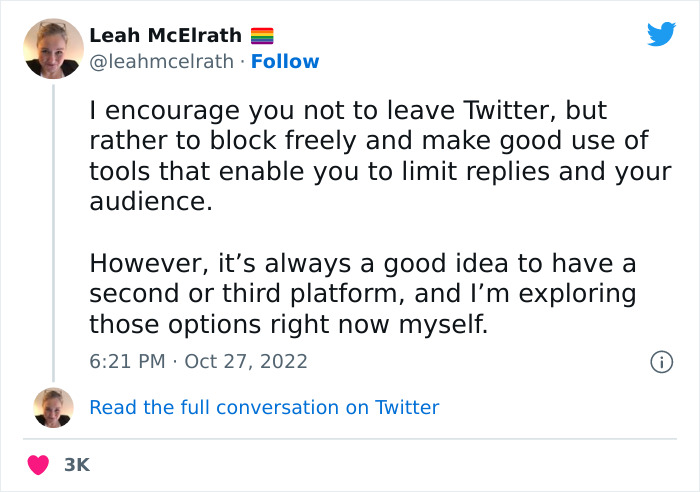Read the full conversation on Twitter
The image size is (700, 492).
264,407
